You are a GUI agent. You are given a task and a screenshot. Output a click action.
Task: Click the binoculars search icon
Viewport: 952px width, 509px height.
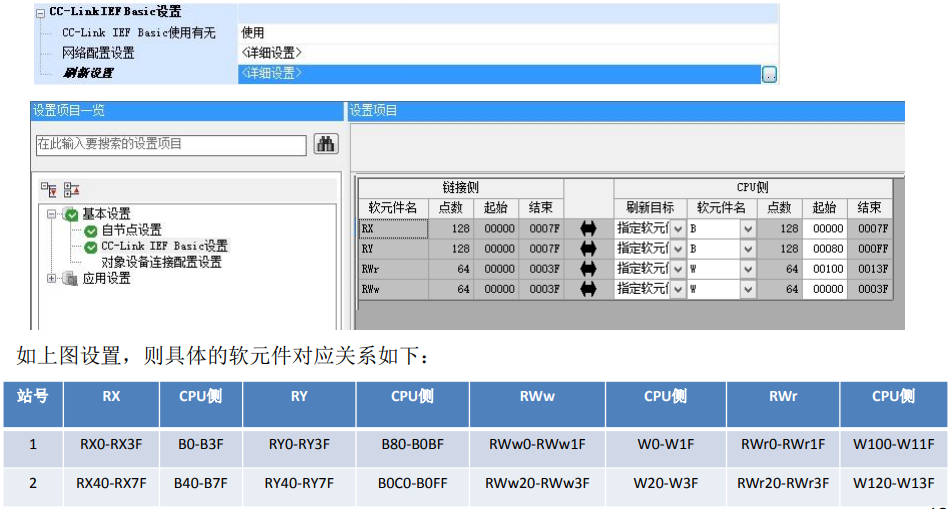click(x=326, y=144)
